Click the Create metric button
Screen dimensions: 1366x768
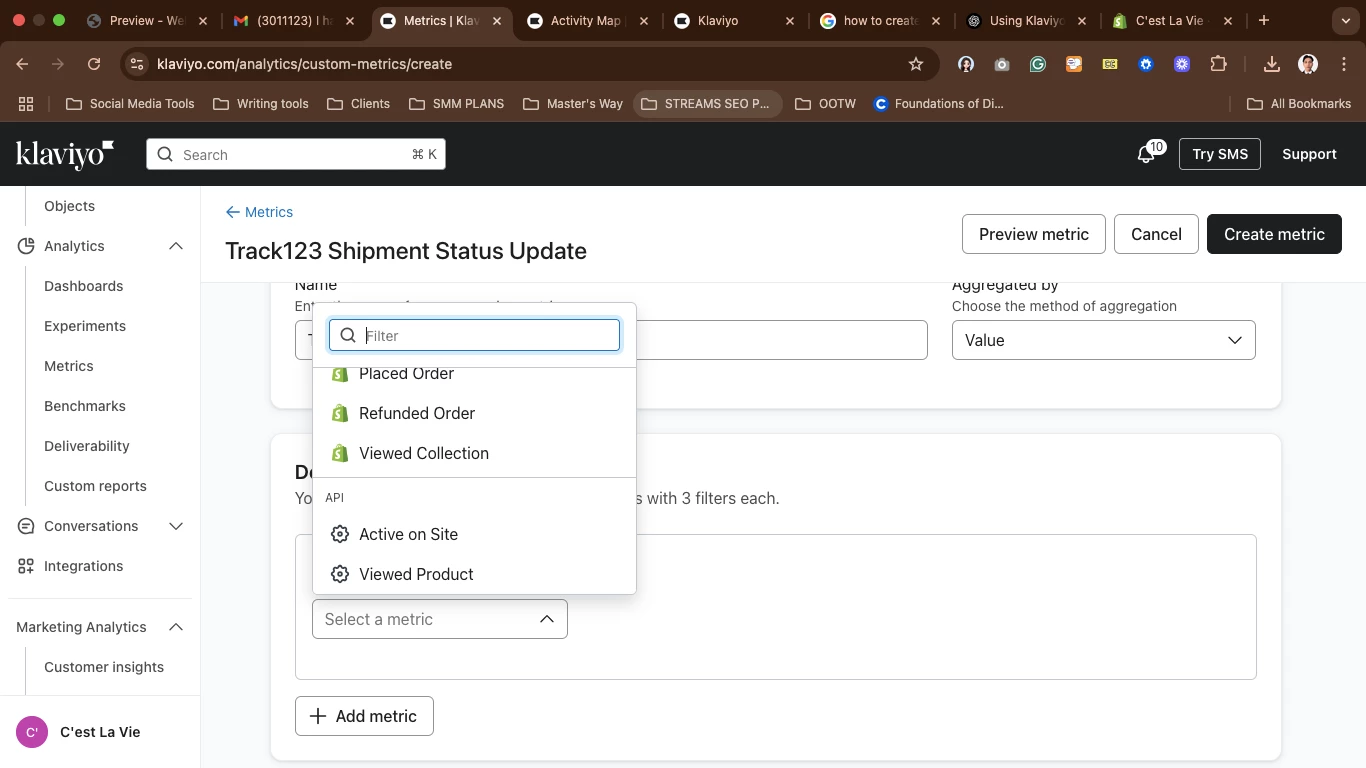click(x=1274, y=234)
